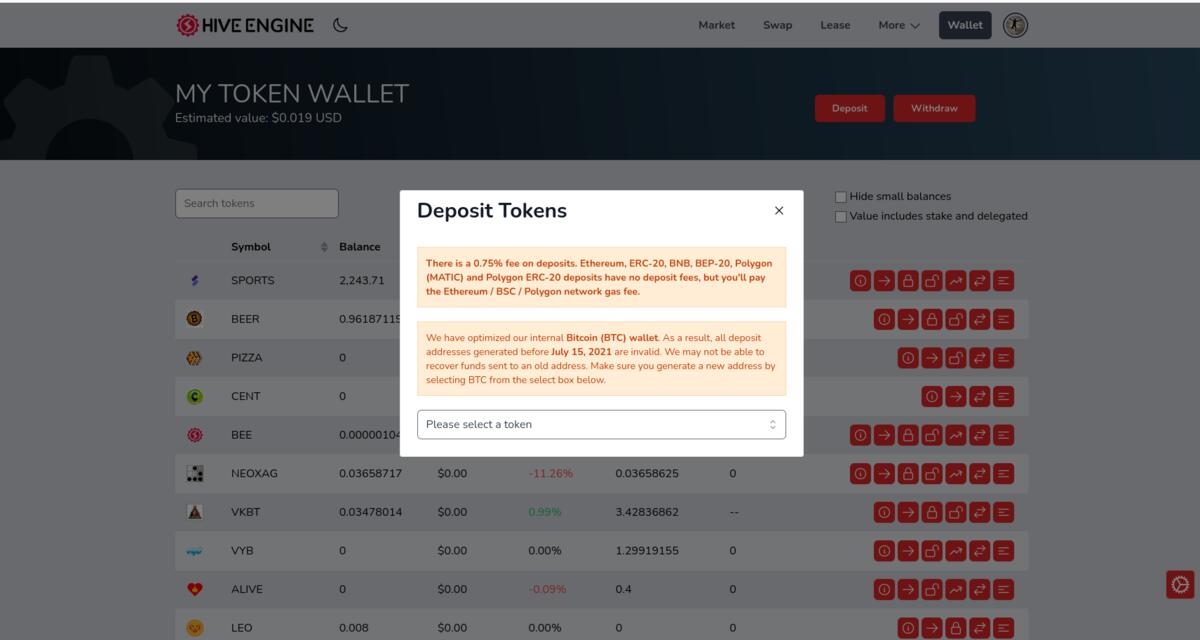Screen dimensions: 1200x640
Task: Click the VKBT symbol text
Action: [x=247, y=512]
